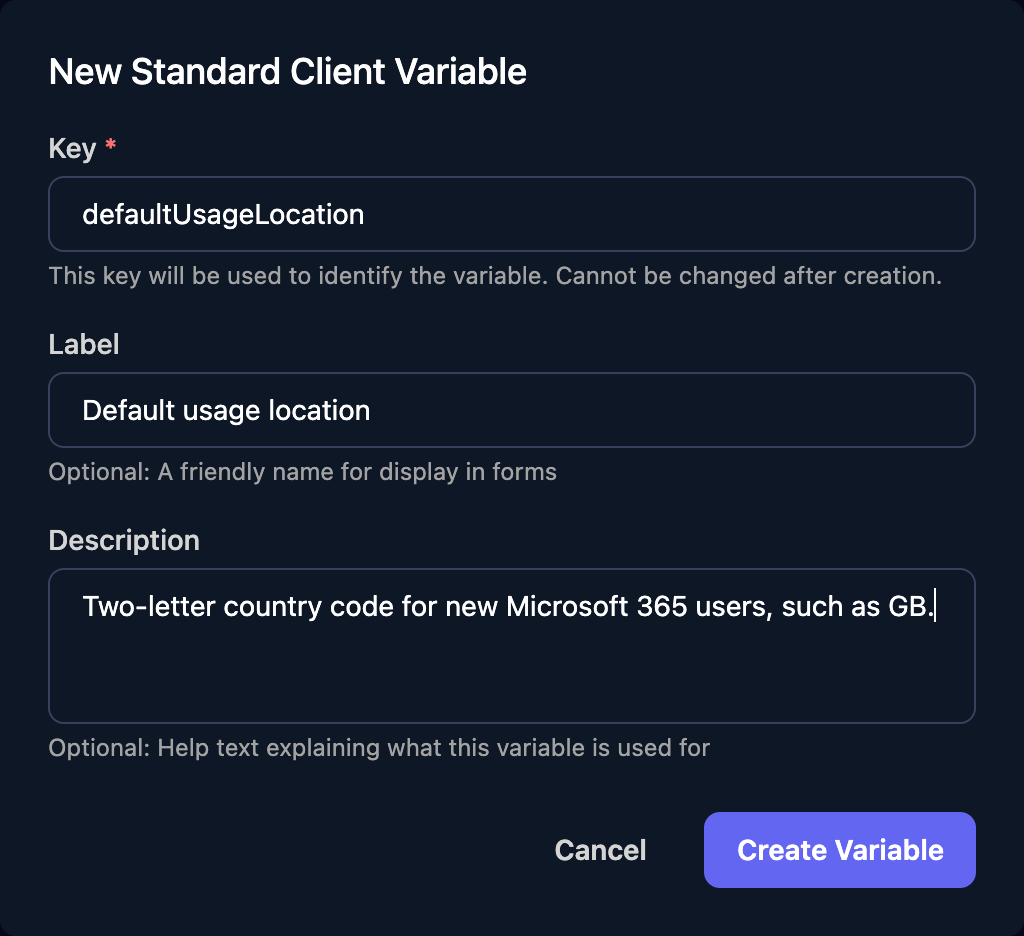Cancel the new variable dialog
The height and width of the screenshot is (936, 1024).
click(x=600, y=850)
